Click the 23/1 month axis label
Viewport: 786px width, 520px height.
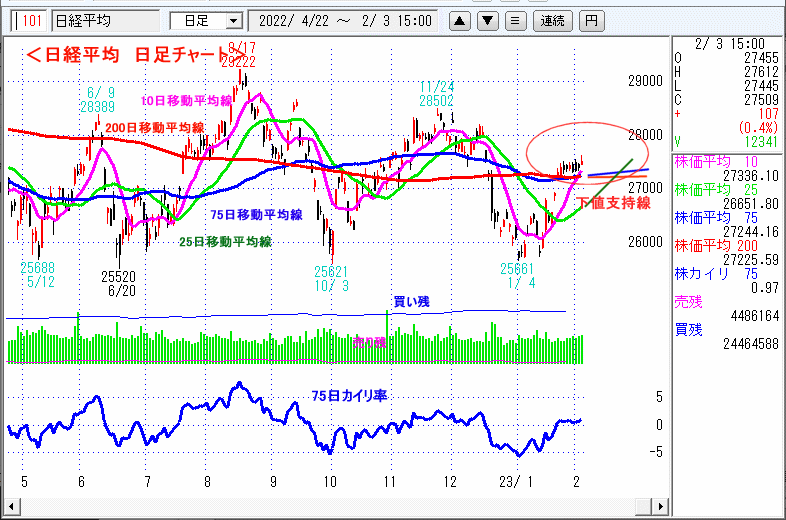(x=516, y=482)
